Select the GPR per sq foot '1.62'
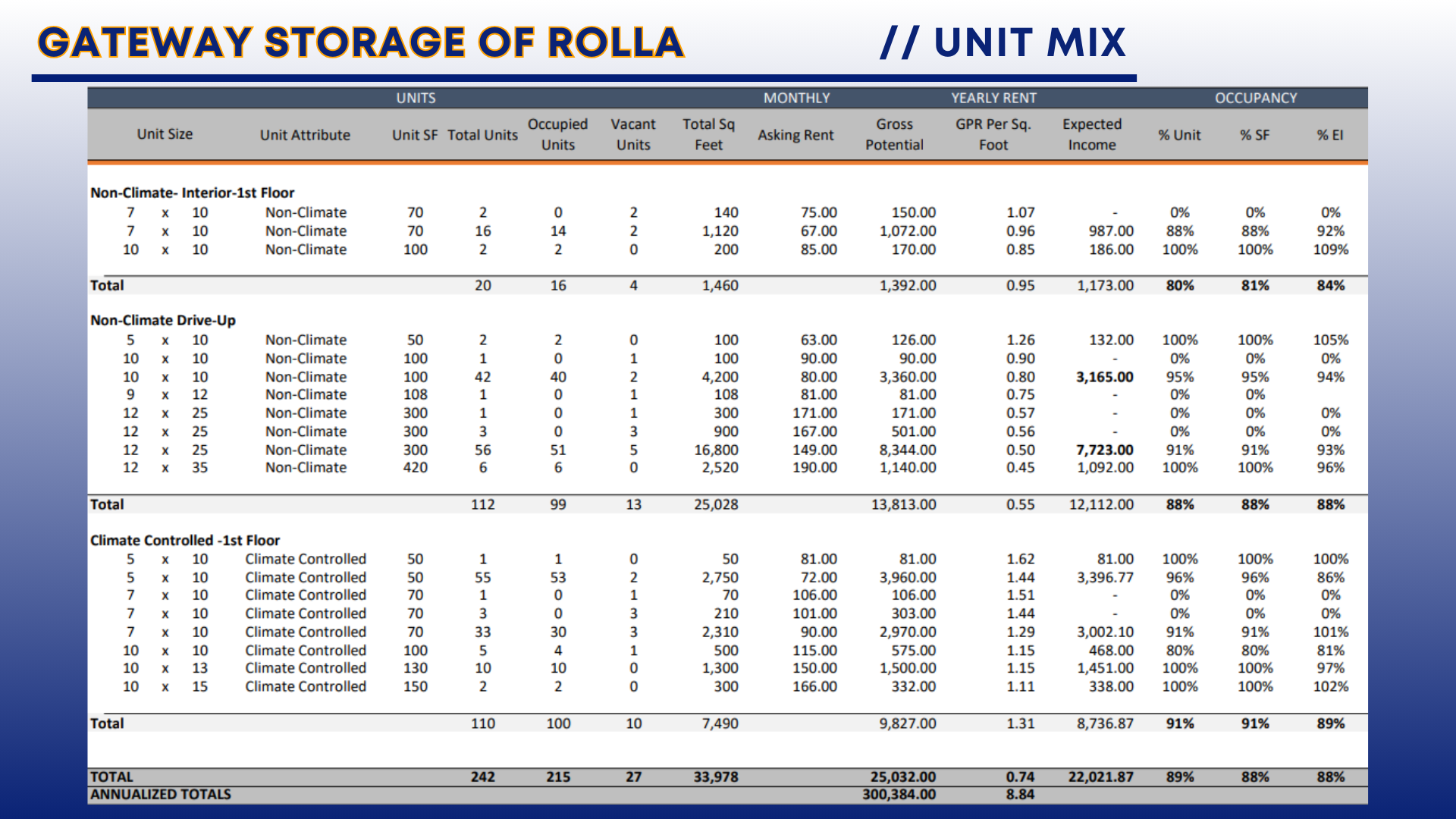The image size is (1456, 819). pyautogui.click(x=1020, y=559)
